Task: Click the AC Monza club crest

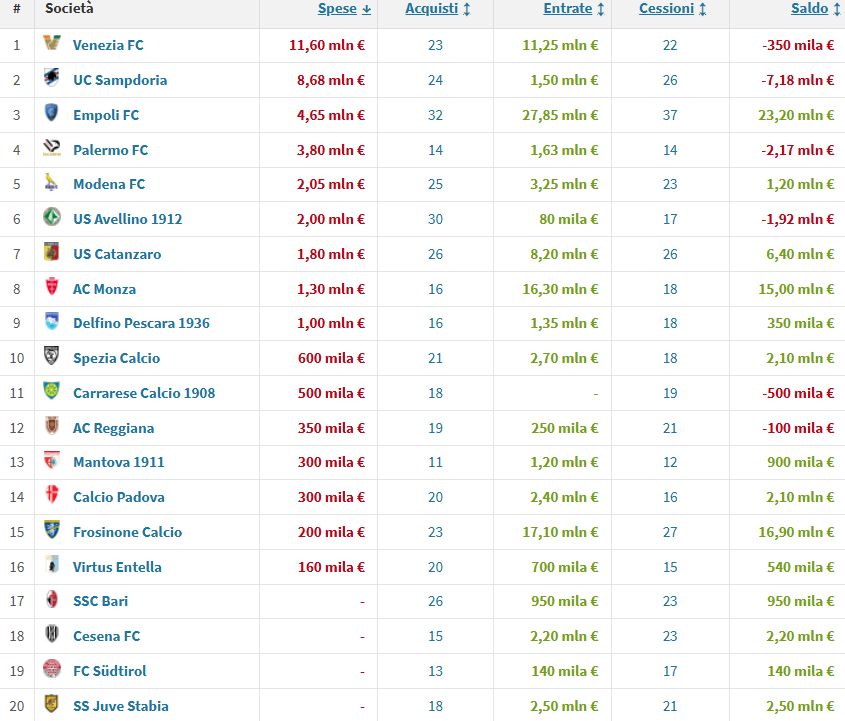Action: point(52,287)
